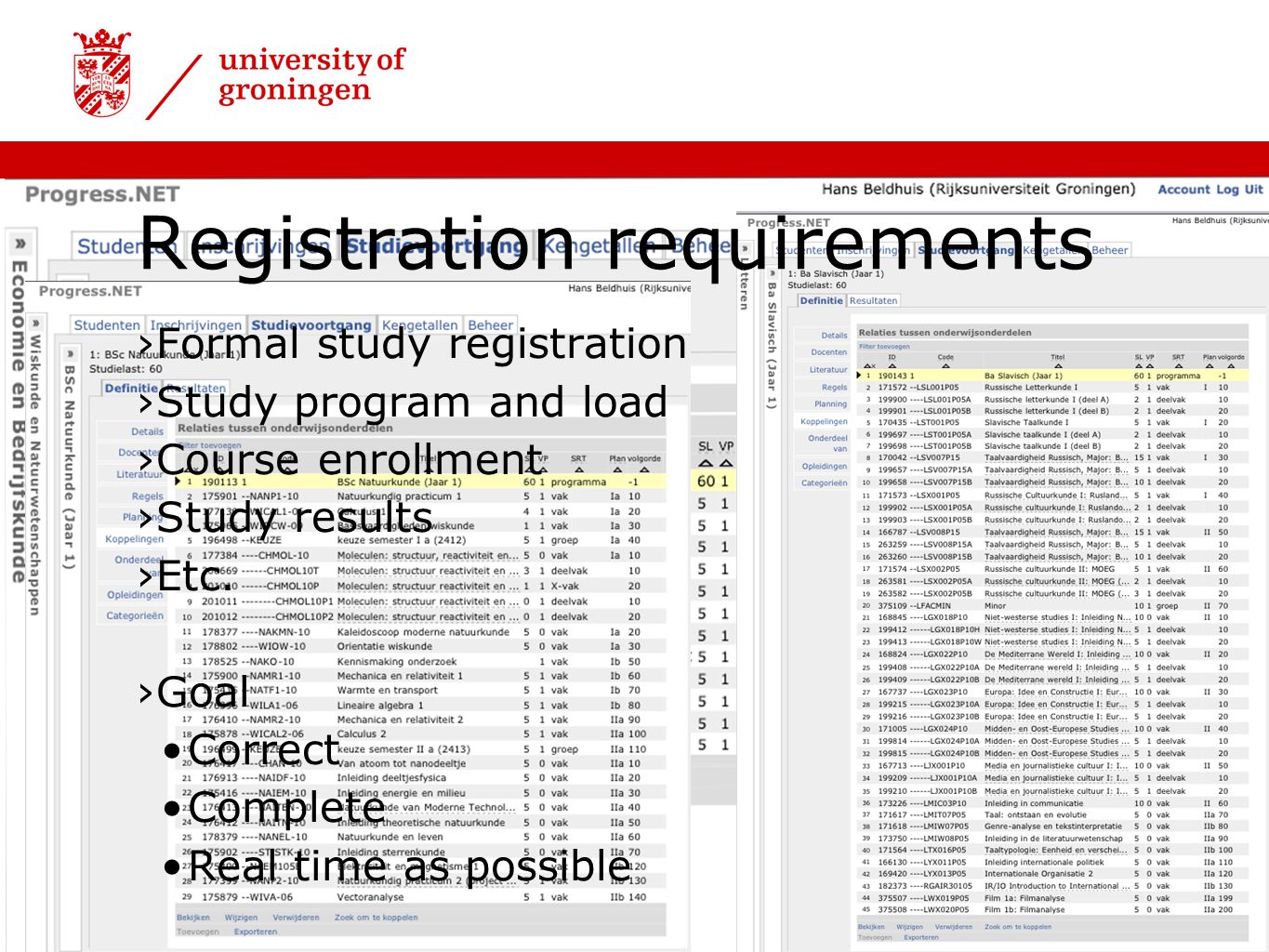Sort Ba Slavisch table by Code arrow
This screenshot has height=952, width=1269.
(945, 366)
